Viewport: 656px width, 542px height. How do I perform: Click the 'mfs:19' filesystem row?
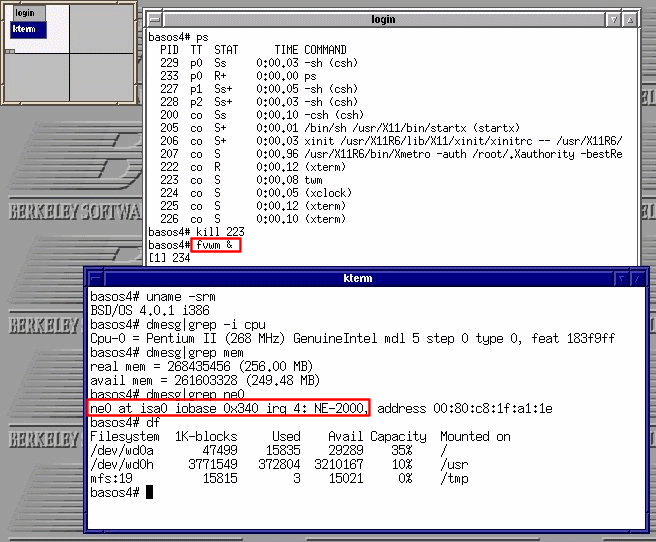[x=279, y=478]
